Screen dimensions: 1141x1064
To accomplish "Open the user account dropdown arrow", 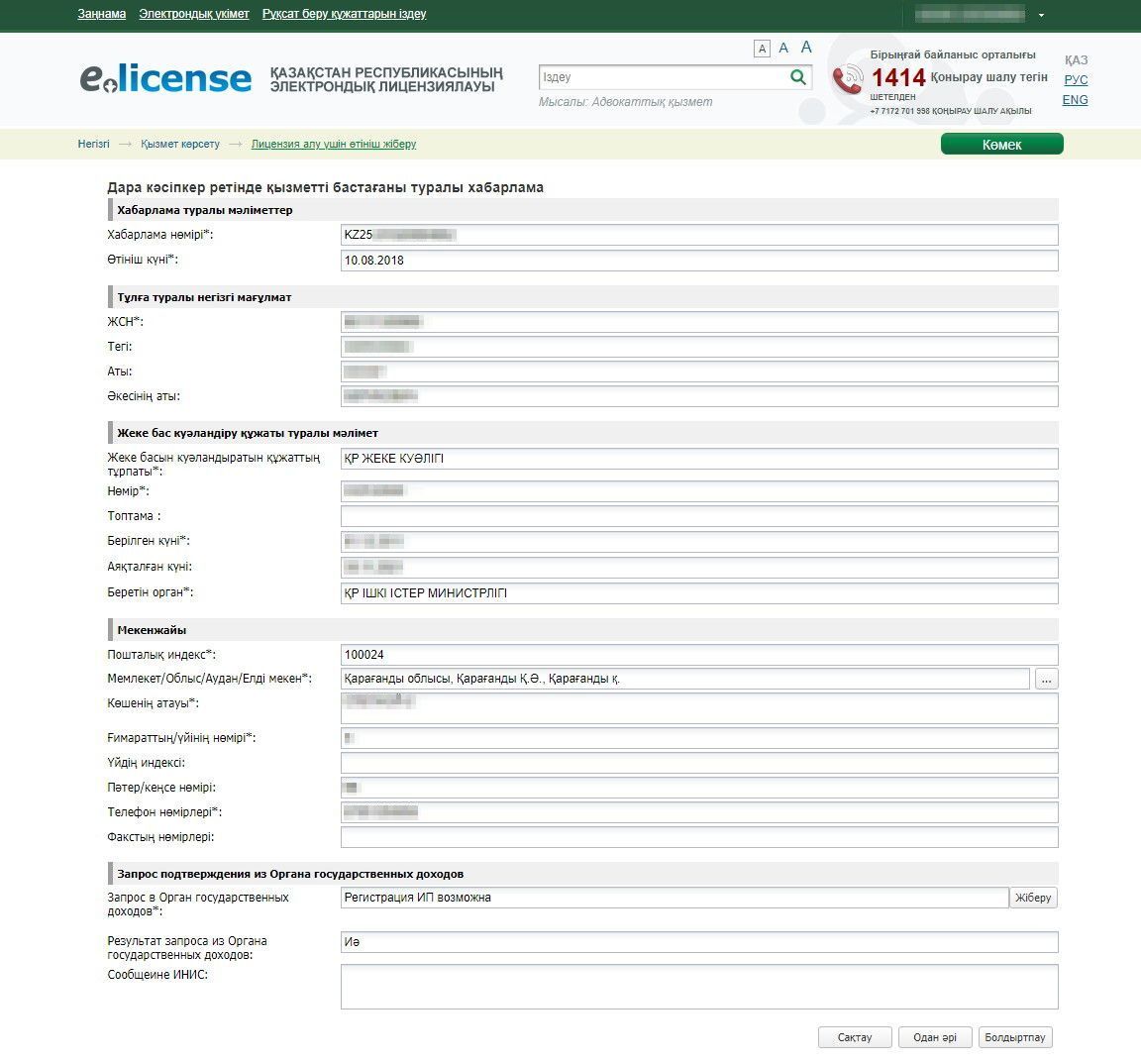I will (1041, 15).
